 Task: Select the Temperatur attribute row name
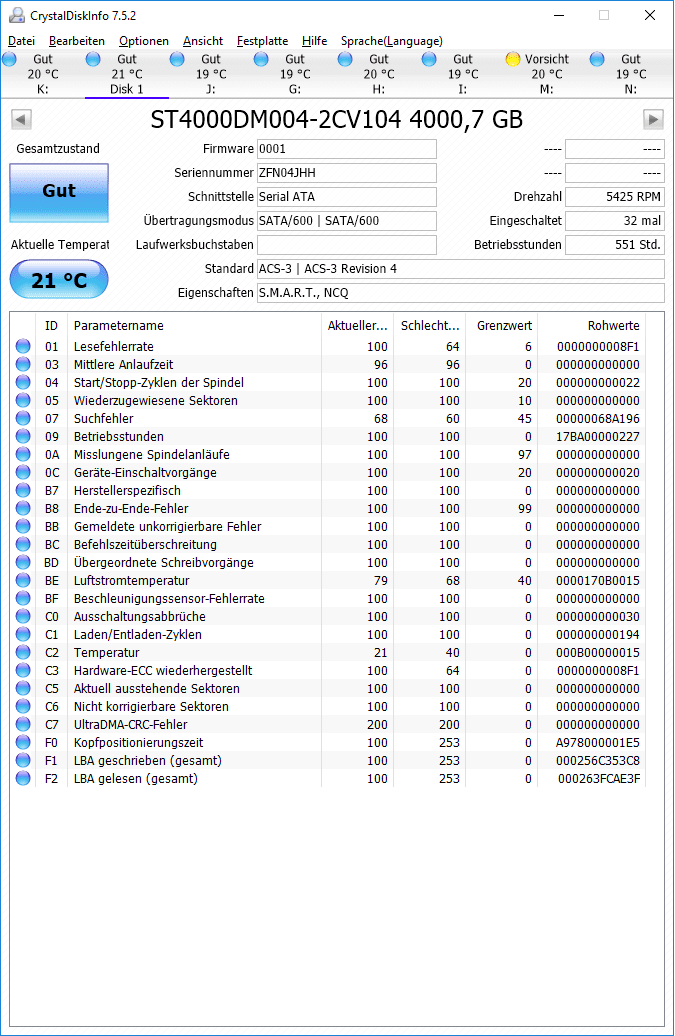click(x=106, y=652)
